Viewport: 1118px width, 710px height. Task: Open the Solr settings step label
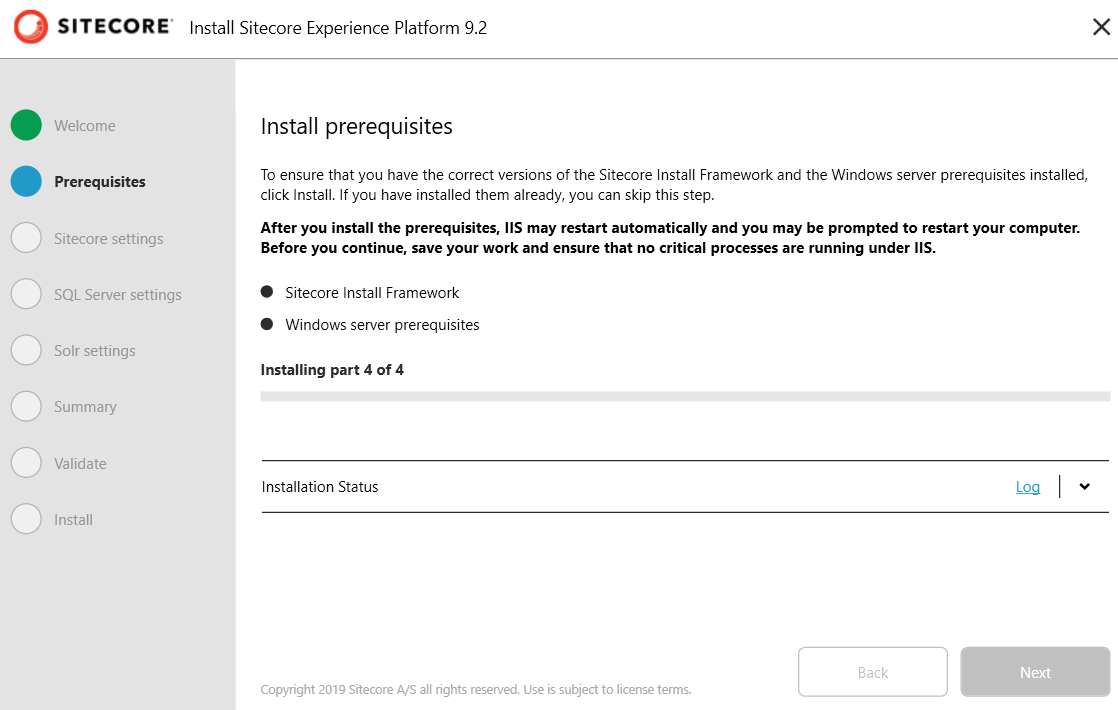click(x=95, y=351)
